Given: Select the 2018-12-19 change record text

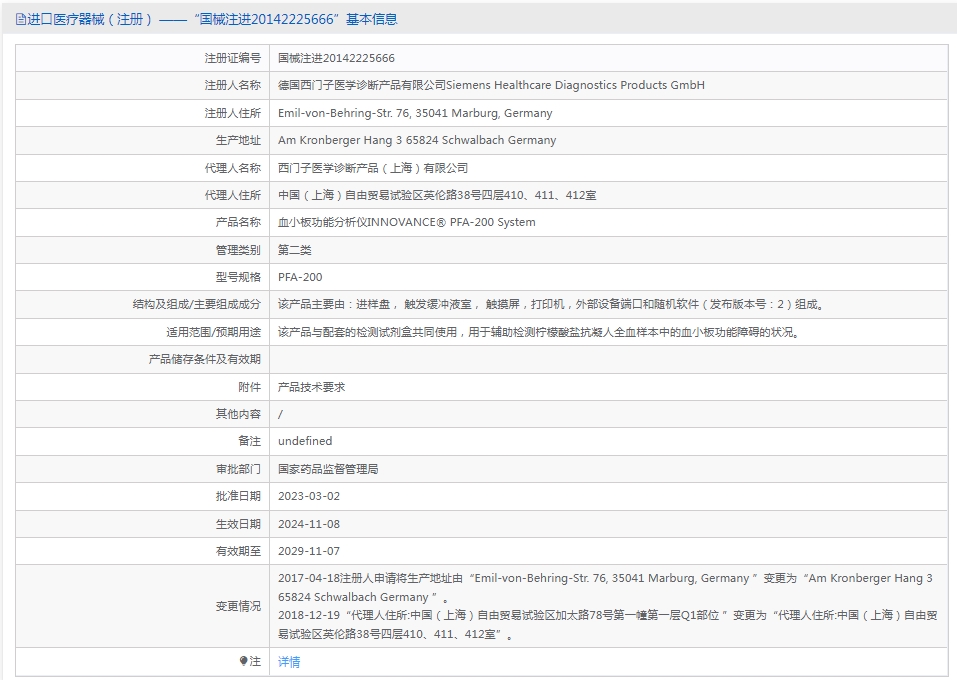Looking at the screenshot, I should (x=608, y=624).
